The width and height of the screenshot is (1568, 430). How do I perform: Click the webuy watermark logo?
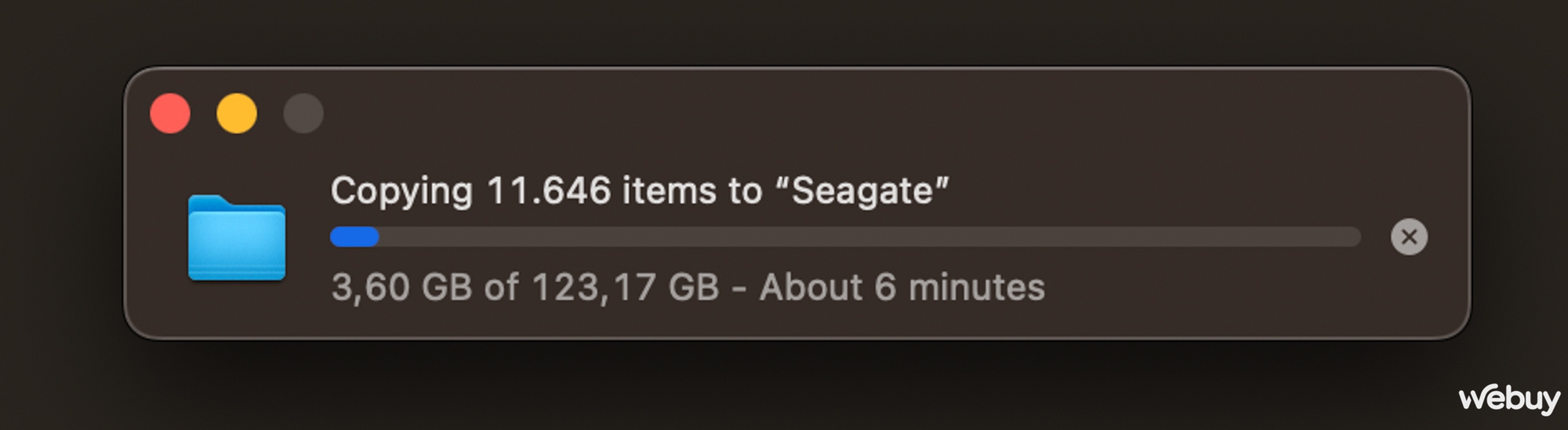click(1509, 399)
